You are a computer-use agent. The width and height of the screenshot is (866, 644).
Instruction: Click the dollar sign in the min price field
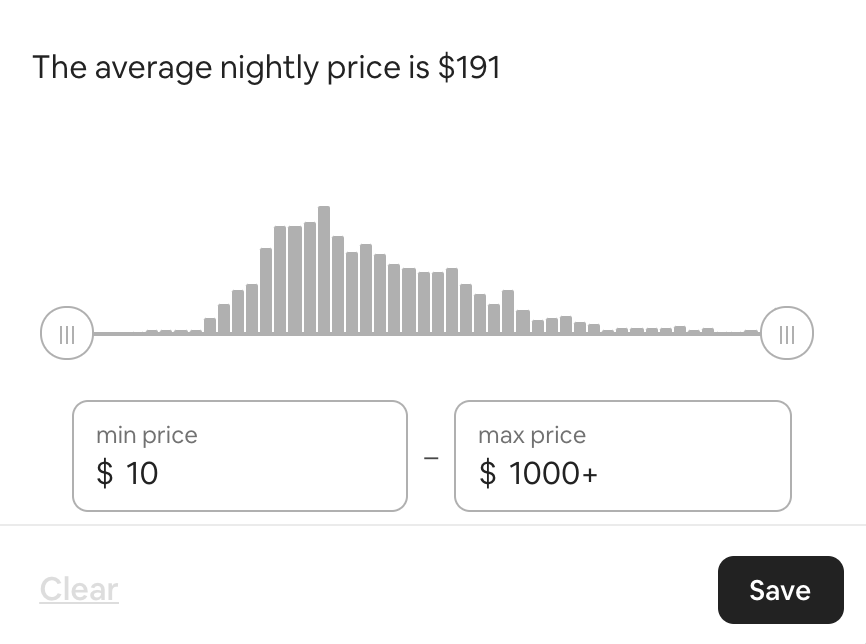click(104, 473)
